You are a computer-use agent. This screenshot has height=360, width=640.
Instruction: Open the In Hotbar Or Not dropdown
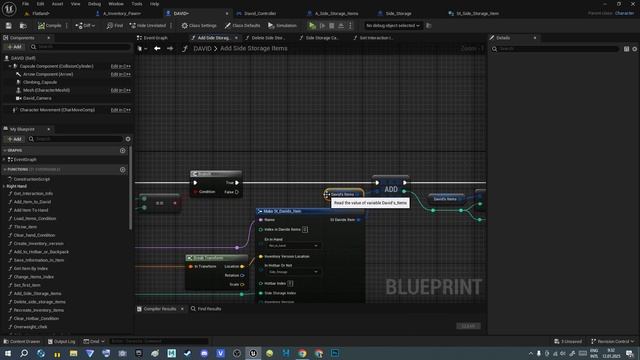click(x=293, y=272)
